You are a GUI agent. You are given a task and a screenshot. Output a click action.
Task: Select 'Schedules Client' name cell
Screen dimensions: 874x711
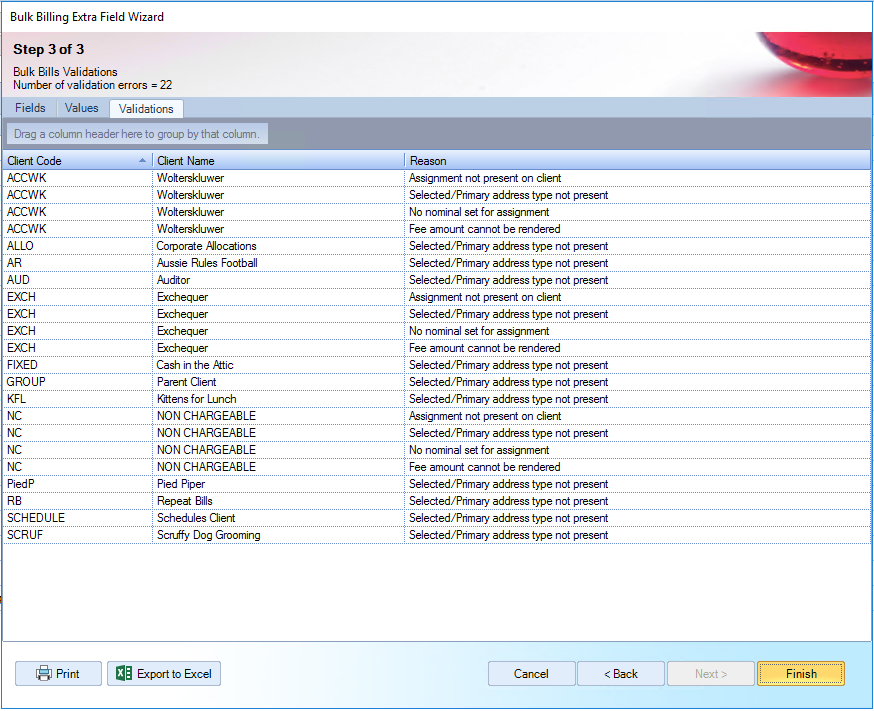[x=278, y=518]
